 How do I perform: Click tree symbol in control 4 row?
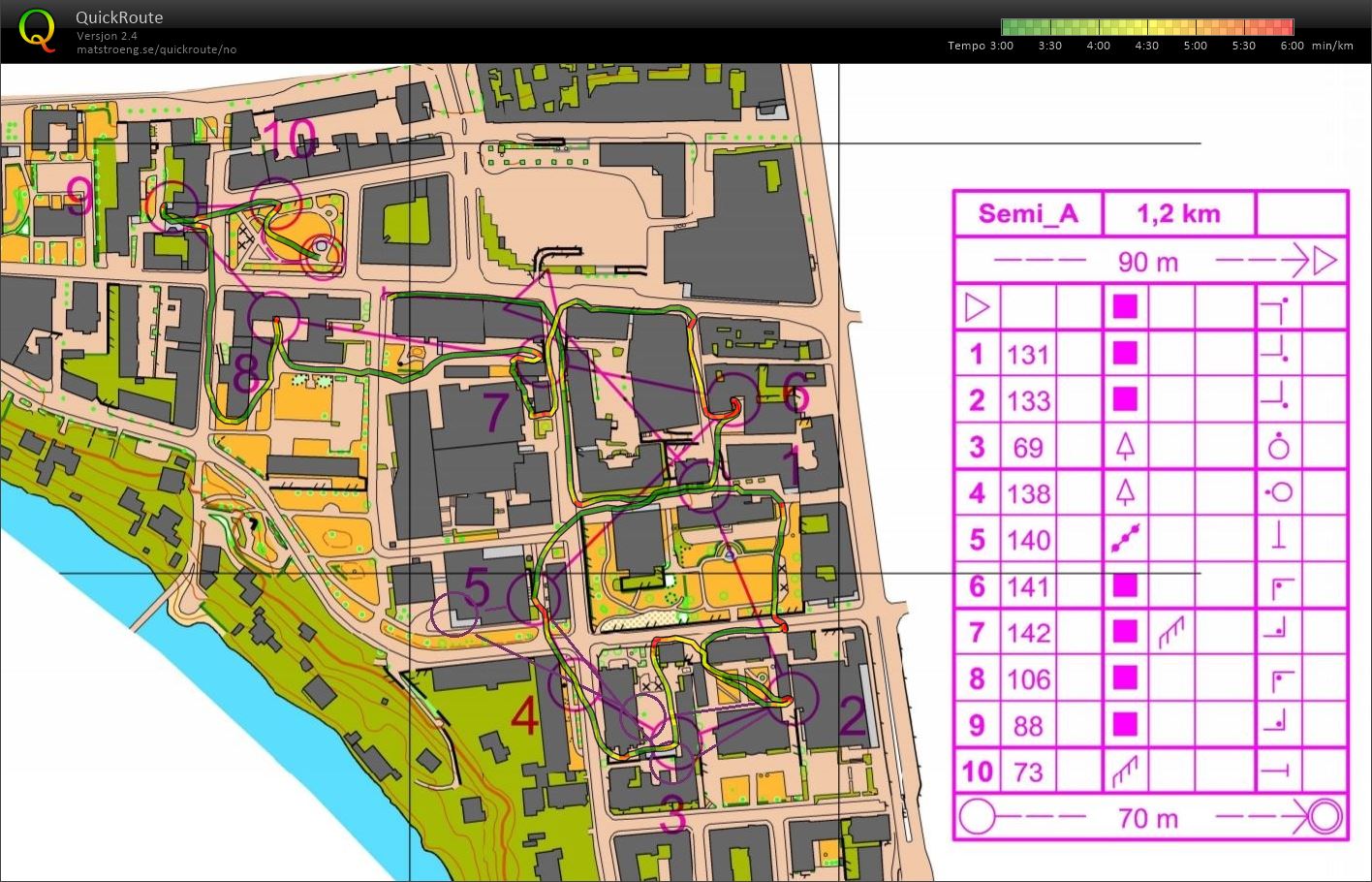pos(1124,492)
